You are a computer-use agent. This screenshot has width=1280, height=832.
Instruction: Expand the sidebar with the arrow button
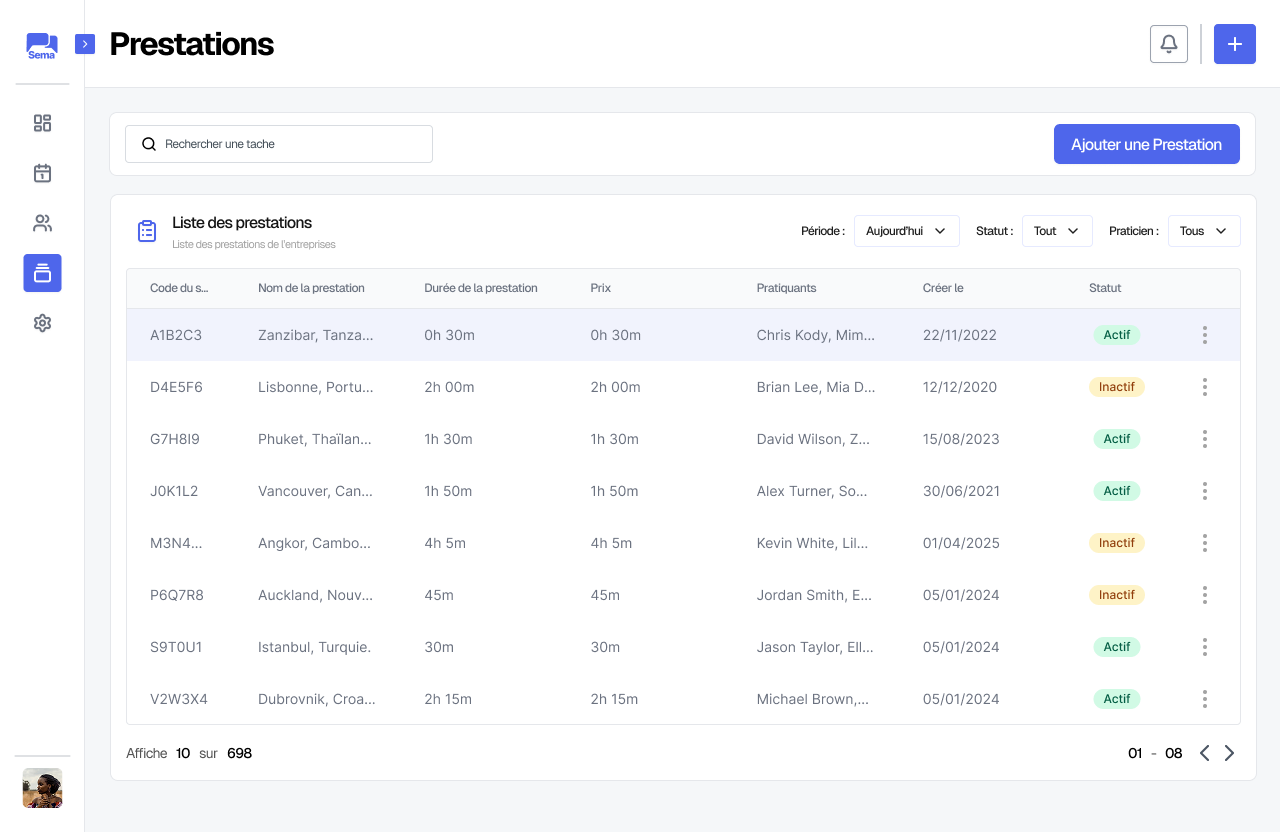pos(85,44)
